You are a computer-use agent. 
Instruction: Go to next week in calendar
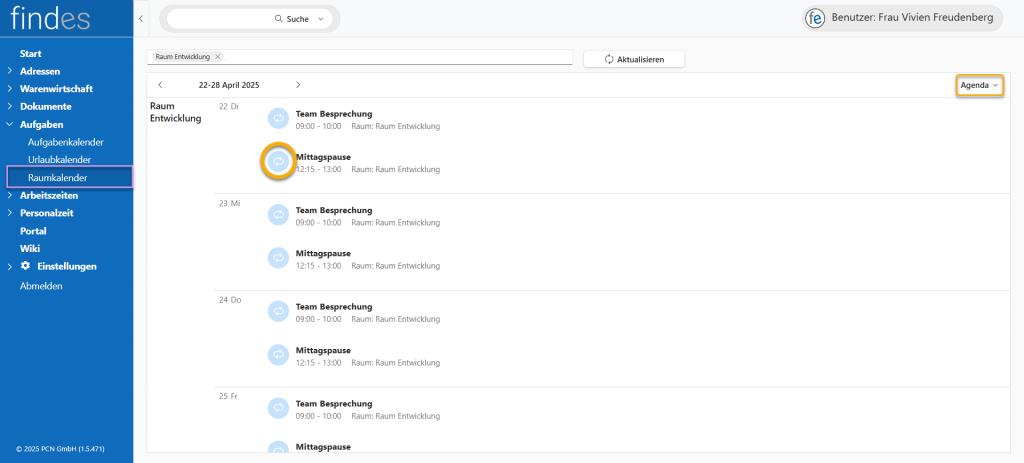pyautogui.click(x=298, y=85)
